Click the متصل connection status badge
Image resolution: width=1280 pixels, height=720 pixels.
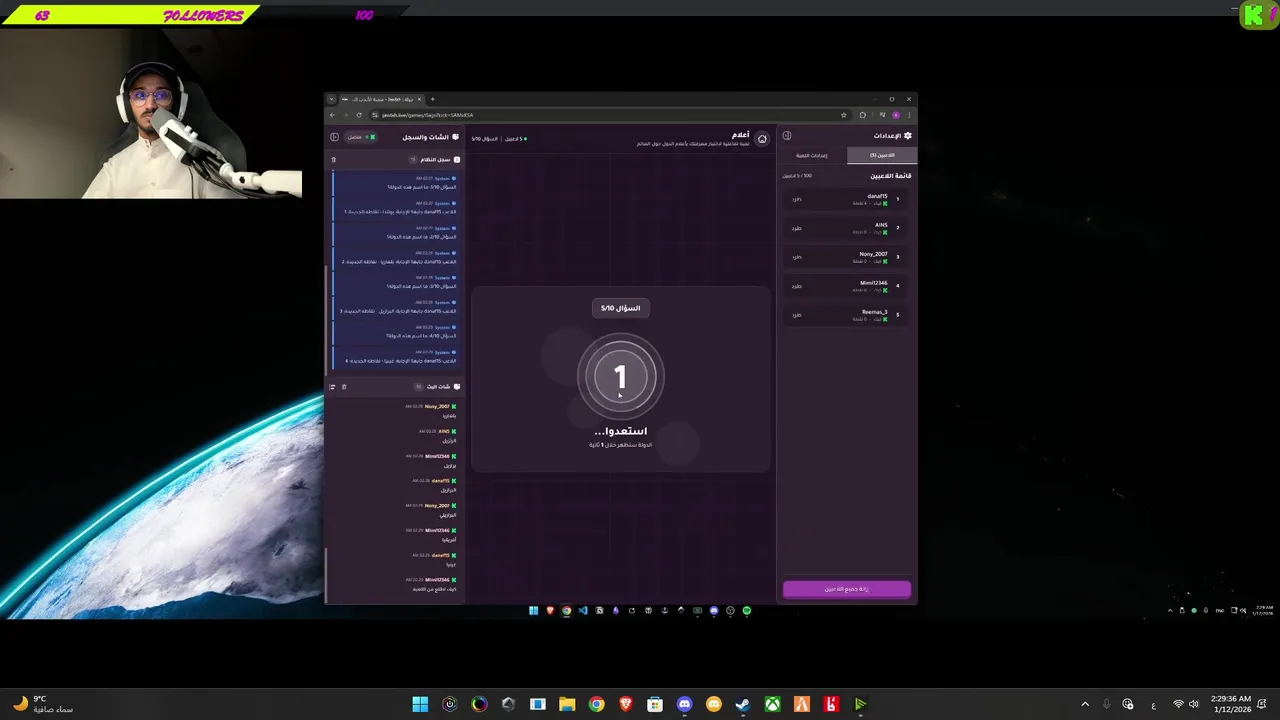[360, 137]
